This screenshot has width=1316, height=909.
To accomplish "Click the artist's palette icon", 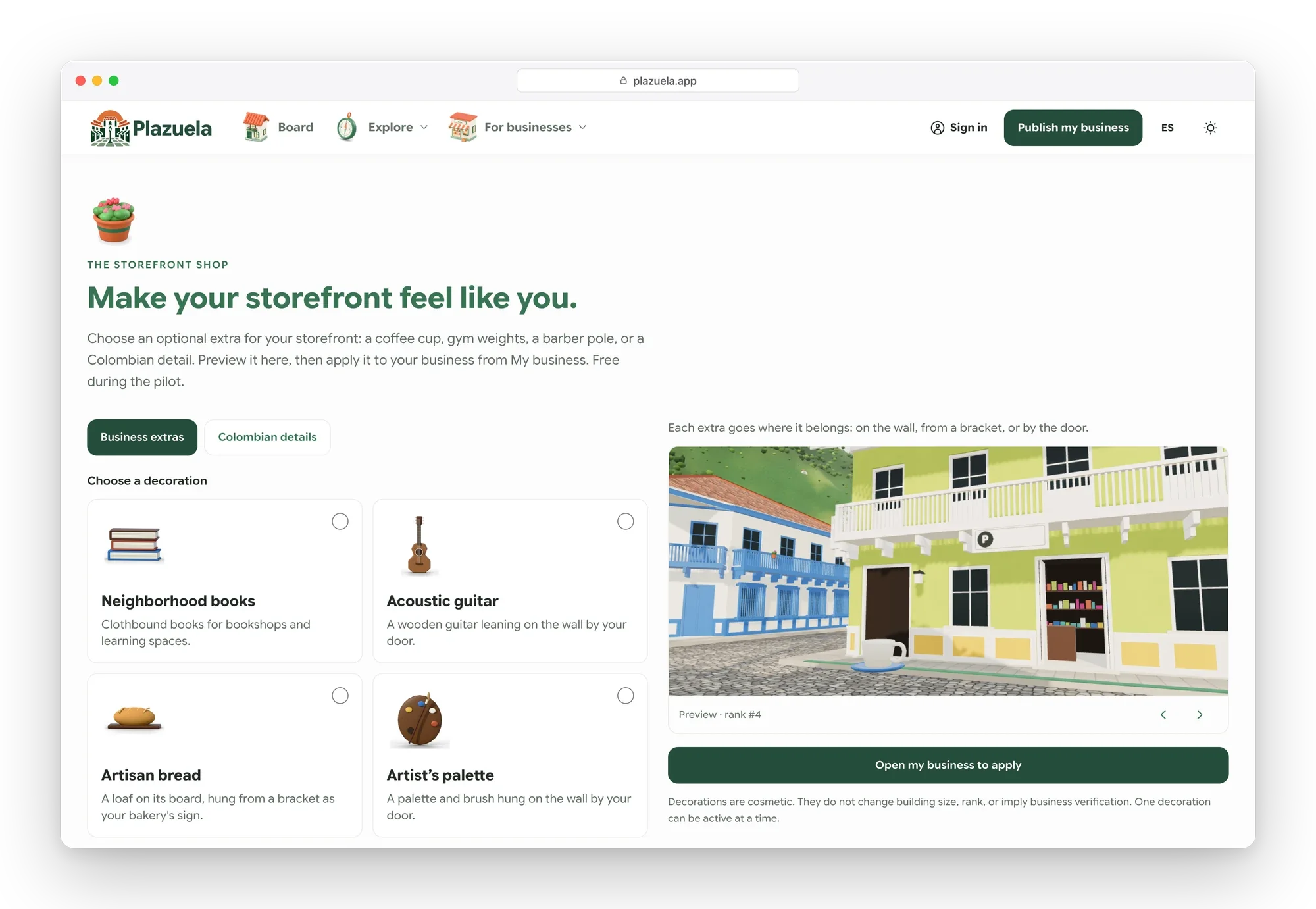I will coord(420,719).
